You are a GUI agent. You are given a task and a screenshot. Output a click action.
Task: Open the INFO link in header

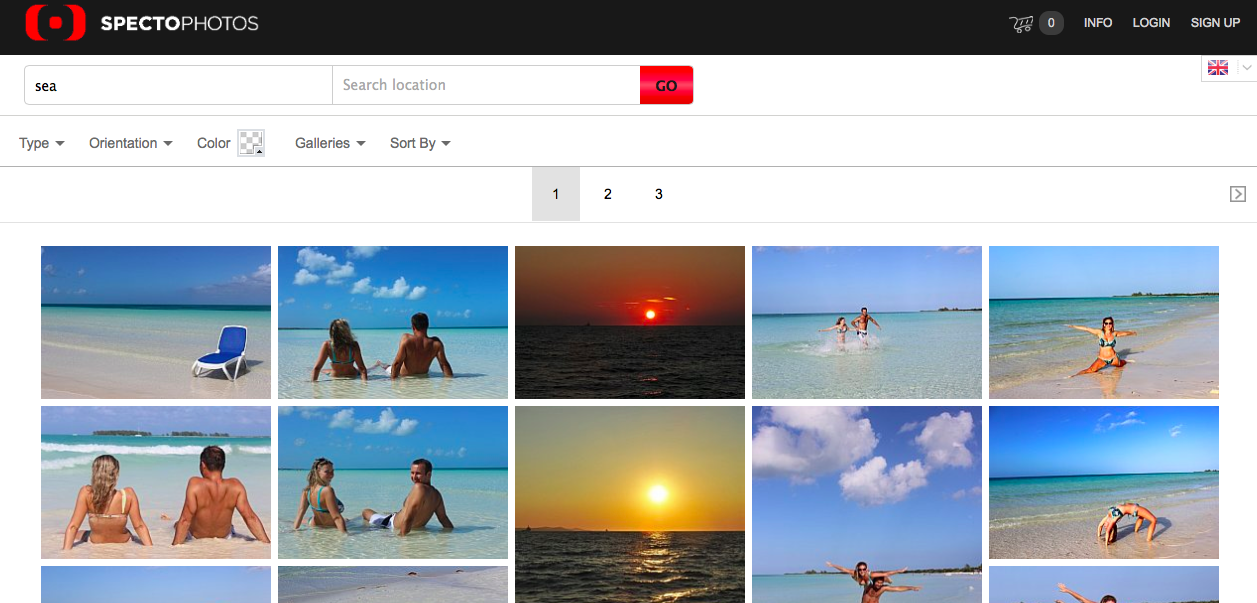click(1097, 23)
